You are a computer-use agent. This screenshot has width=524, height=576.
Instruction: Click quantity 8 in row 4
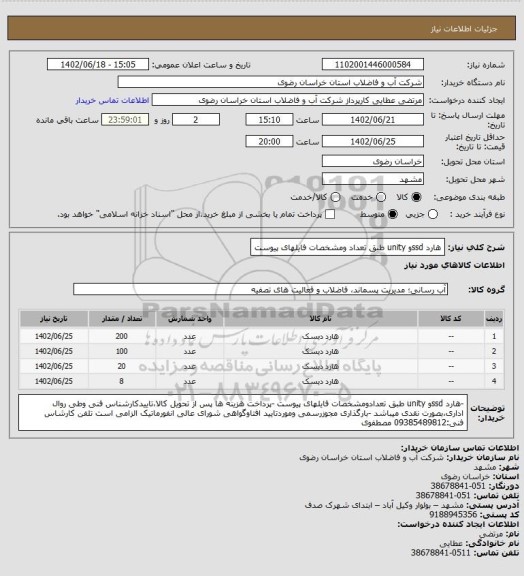[x=122, y=381]
